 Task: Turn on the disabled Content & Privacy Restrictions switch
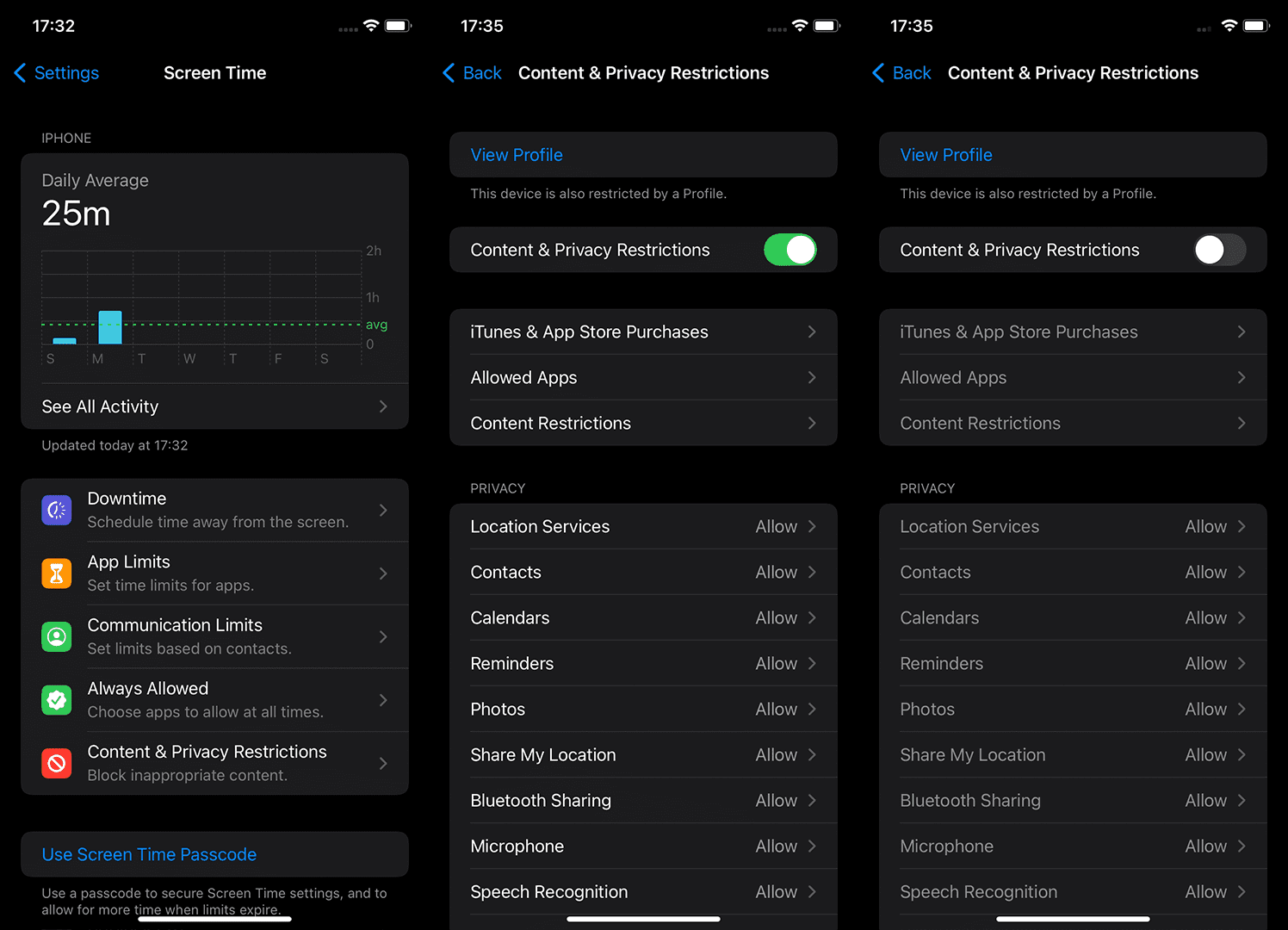(x=1219, y=250)
